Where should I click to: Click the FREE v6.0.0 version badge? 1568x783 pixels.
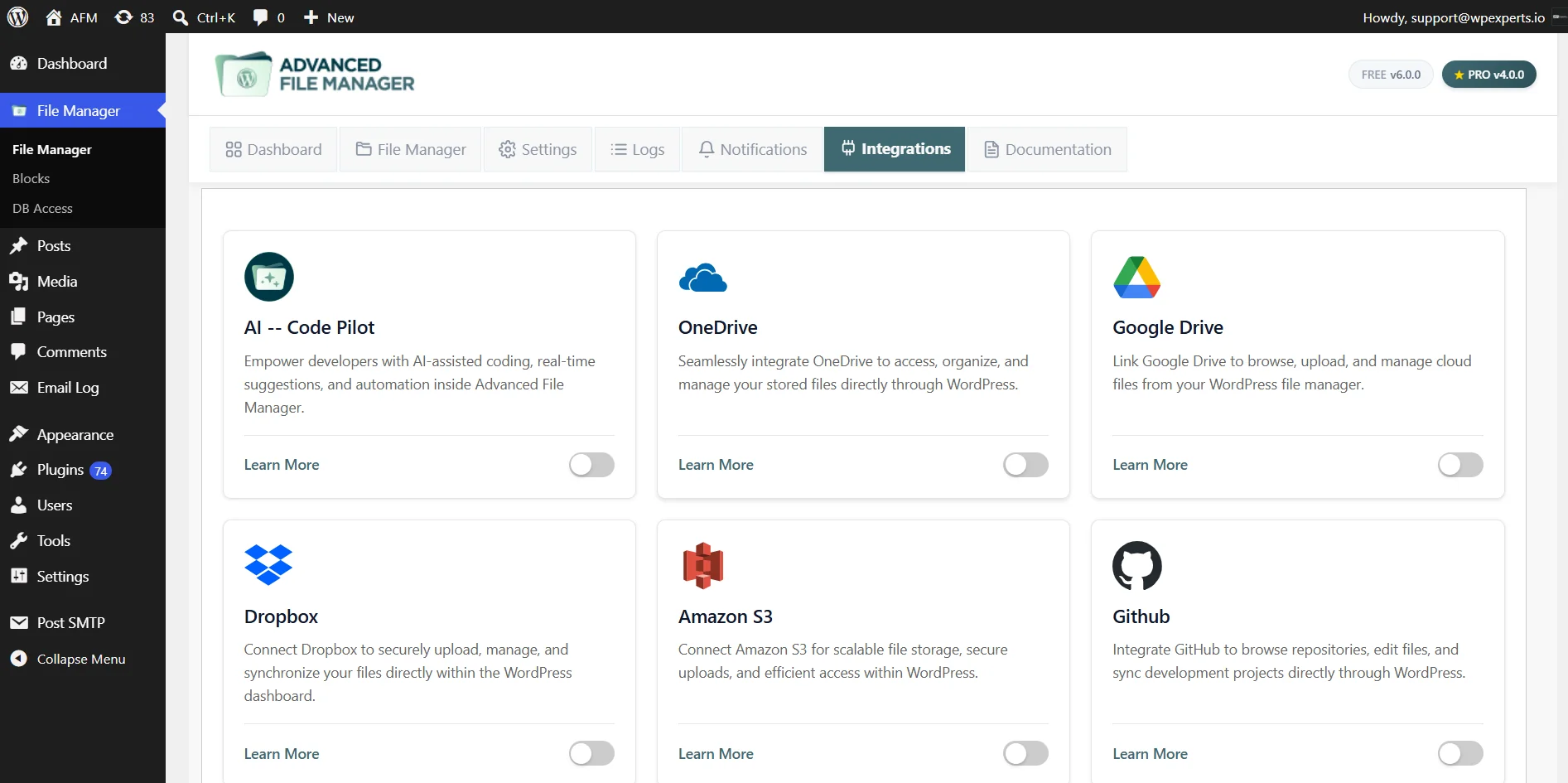pos(1391,75)
